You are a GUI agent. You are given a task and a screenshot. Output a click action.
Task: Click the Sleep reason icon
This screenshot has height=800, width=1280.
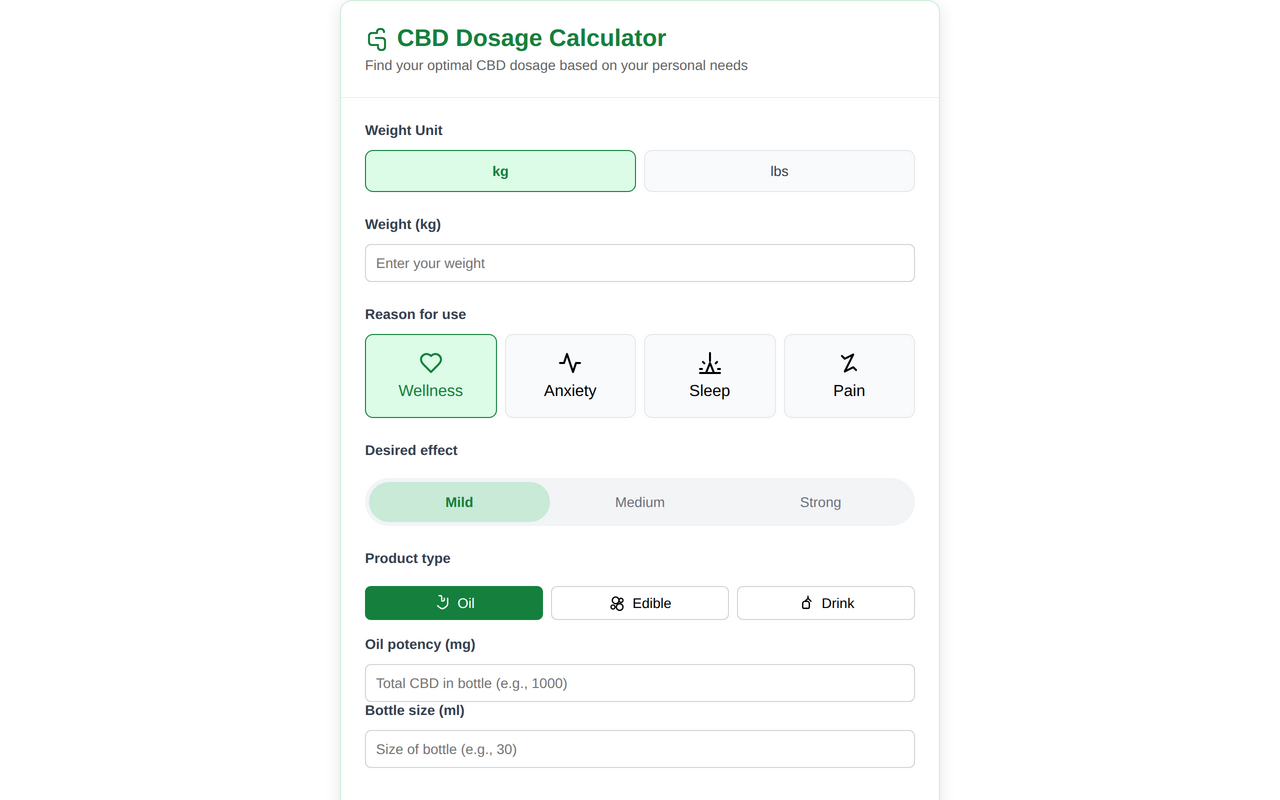710,362
